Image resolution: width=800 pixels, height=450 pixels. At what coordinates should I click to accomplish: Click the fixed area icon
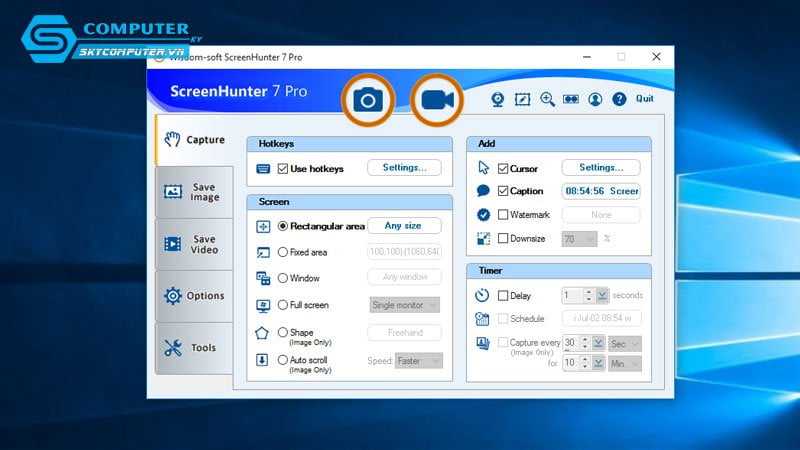pyautogui.click(x=263, y=252)
